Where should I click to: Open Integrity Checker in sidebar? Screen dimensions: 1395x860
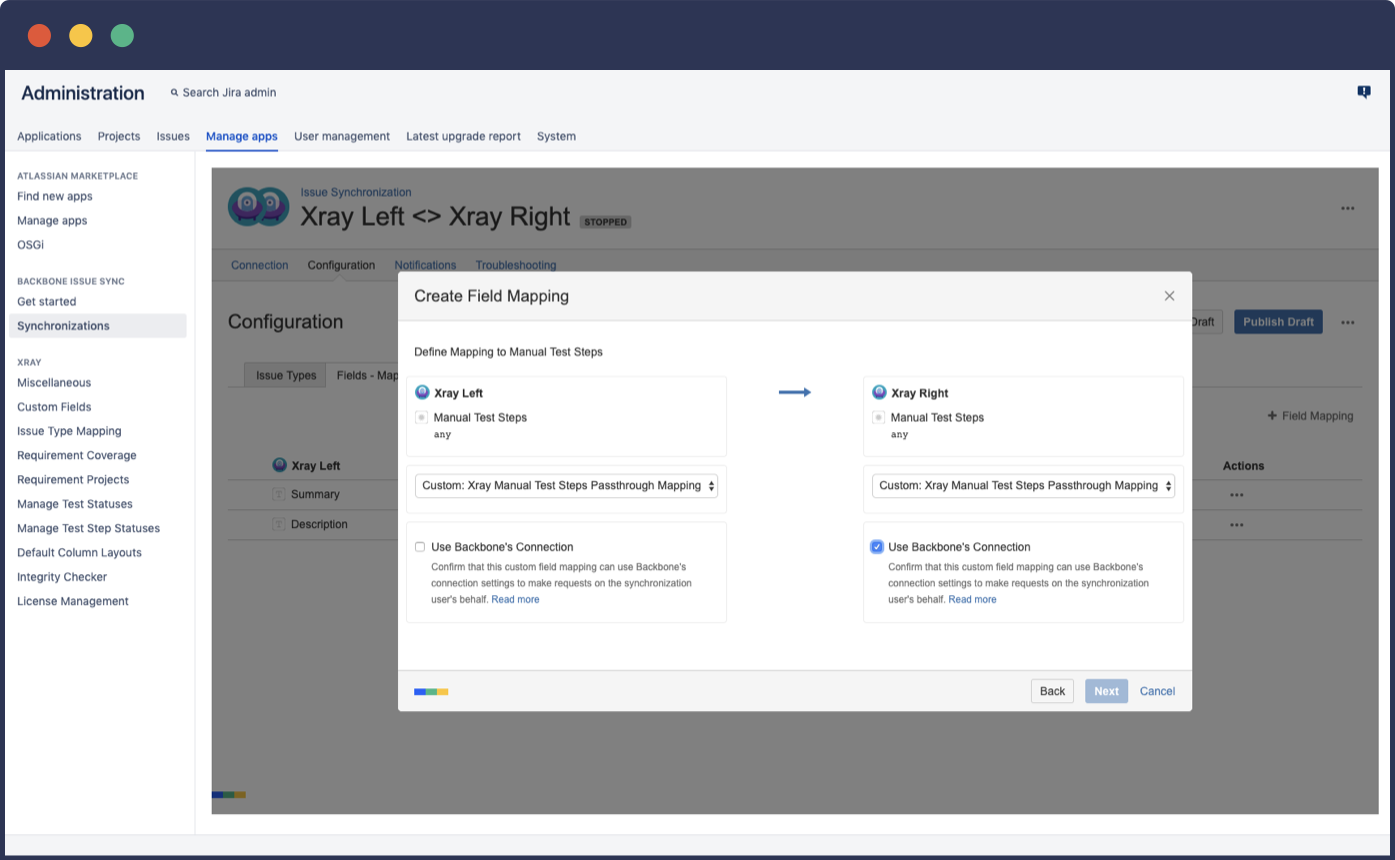pos(62,577)
